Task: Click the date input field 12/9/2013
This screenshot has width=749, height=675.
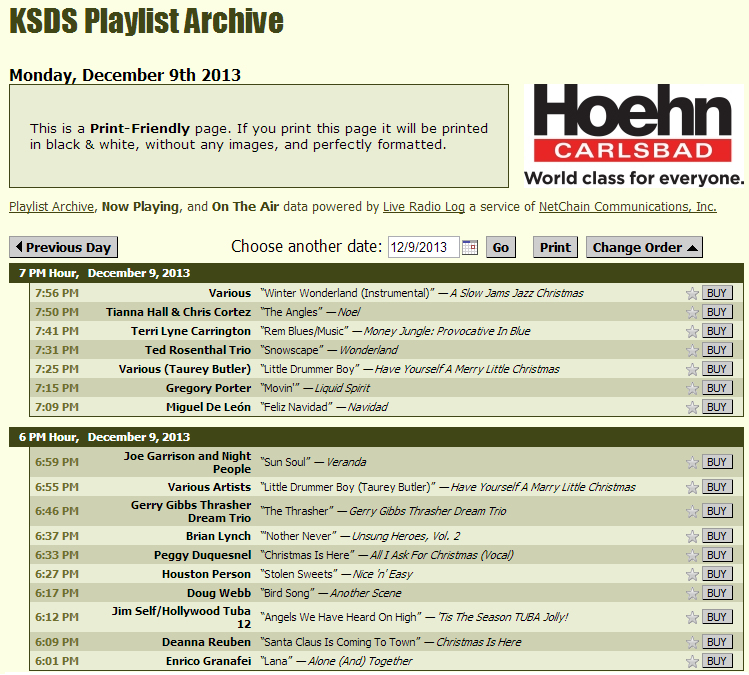Action: pyautogui.click(x=424, y=247)
